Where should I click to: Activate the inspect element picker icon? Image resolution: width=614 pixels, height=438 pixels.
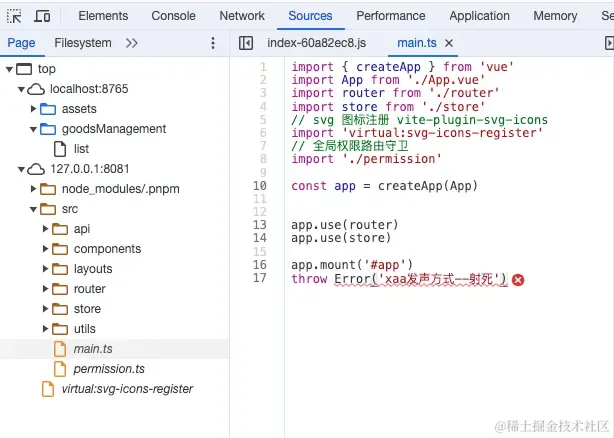point(14,16)
